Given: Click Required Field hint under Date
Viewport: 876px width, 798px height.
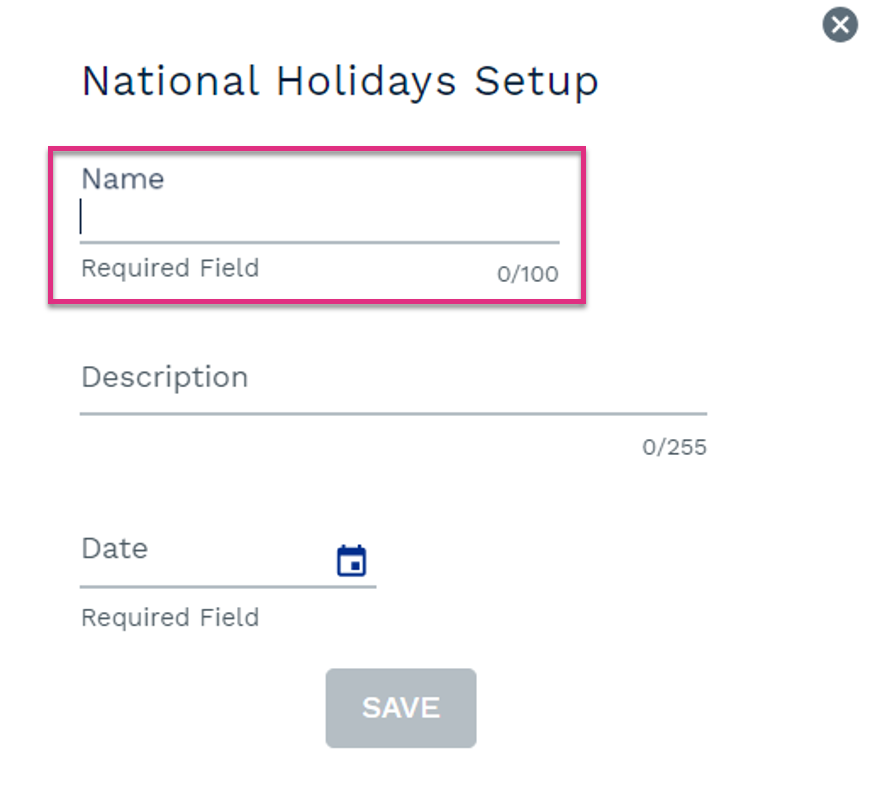Looking at the screenshot, I should [170, 618].
